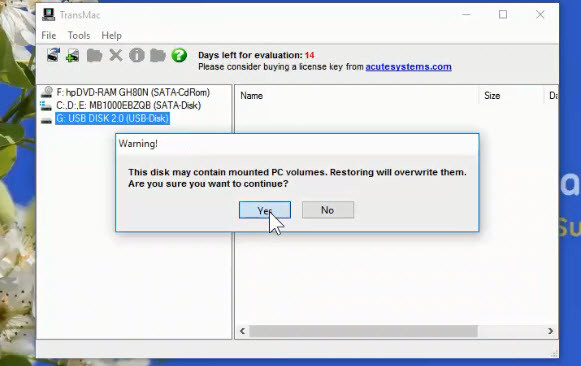
Task: Click the info toolbar icon
Action: pyautogui.click(x=137, y=56)
